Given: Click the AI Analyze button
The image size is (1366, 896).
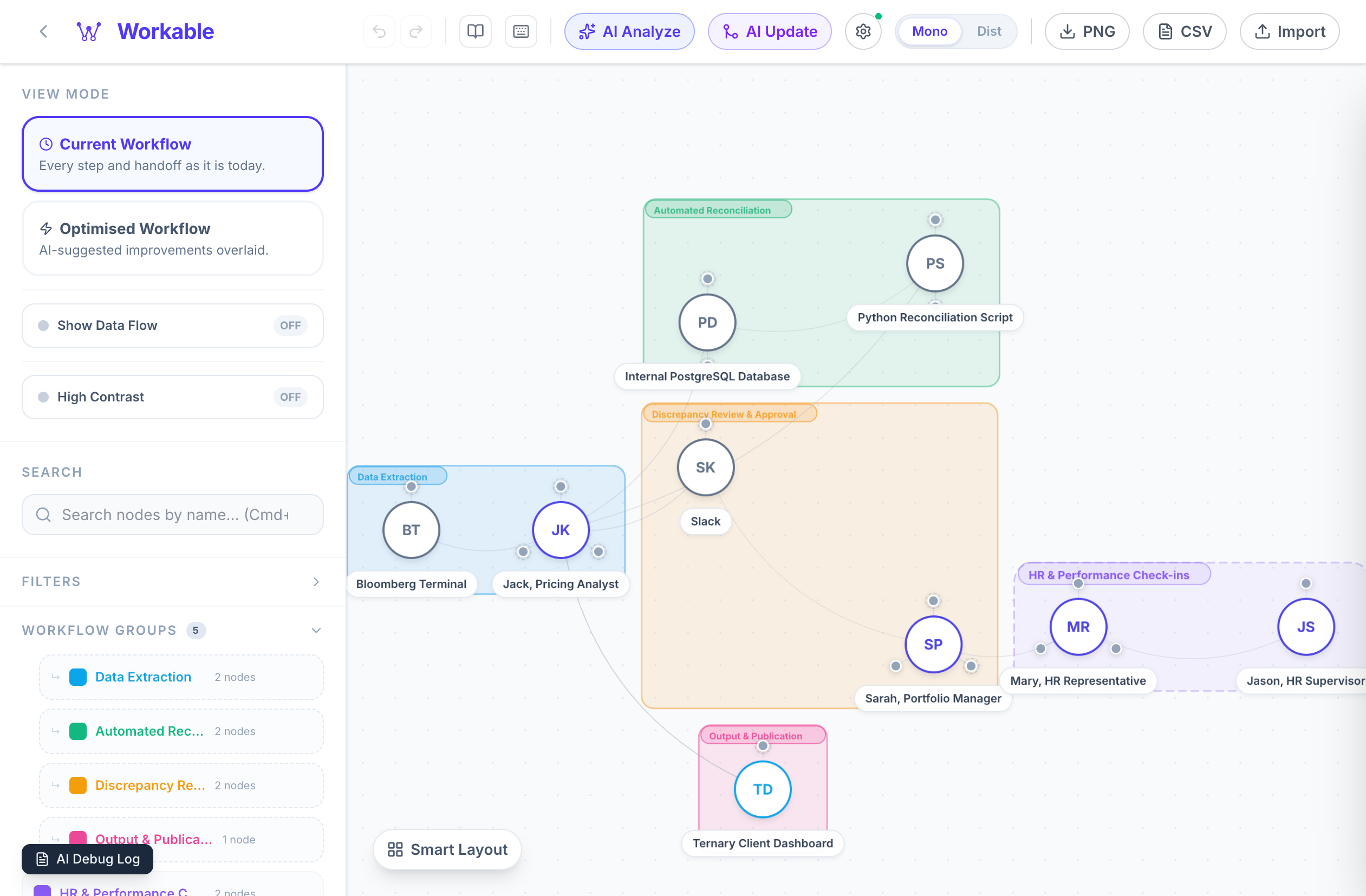Looking at the screenshot, I should [629, 31].
